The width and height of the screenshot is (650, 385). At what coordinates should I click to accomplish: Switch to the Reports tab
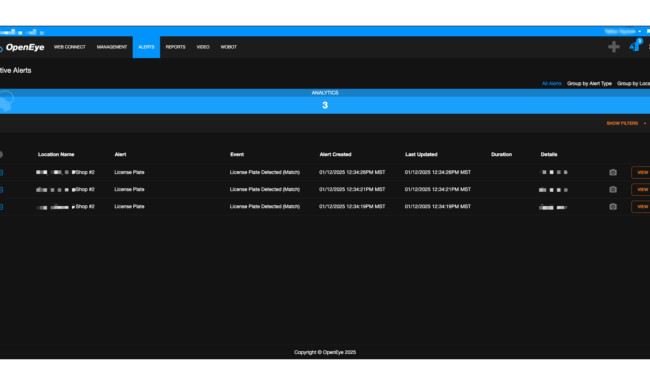coord(175,47)
